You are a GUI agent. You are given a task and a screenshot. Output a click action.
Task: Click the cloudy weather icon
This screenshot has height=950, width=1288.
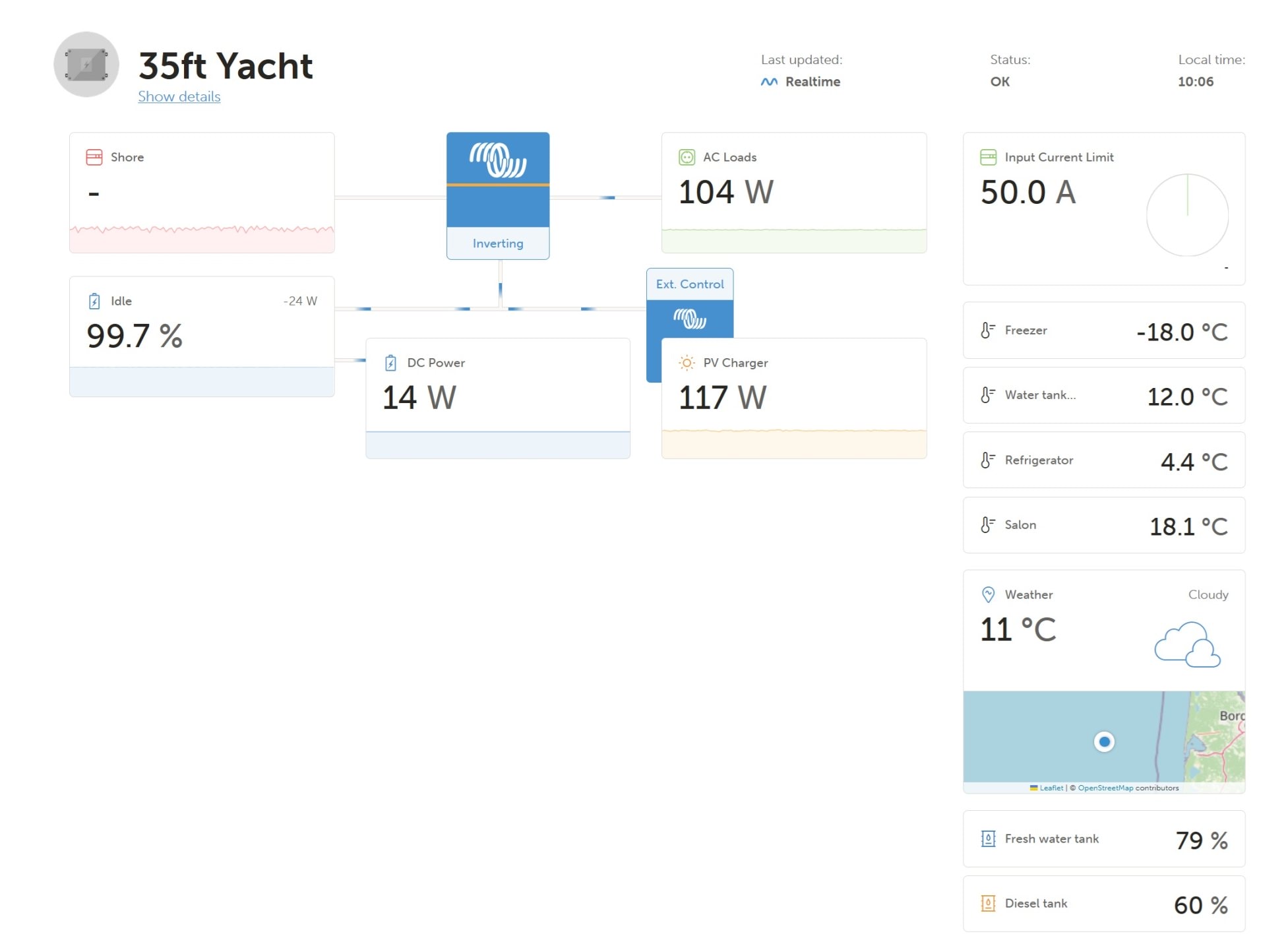click(1187, 645)
